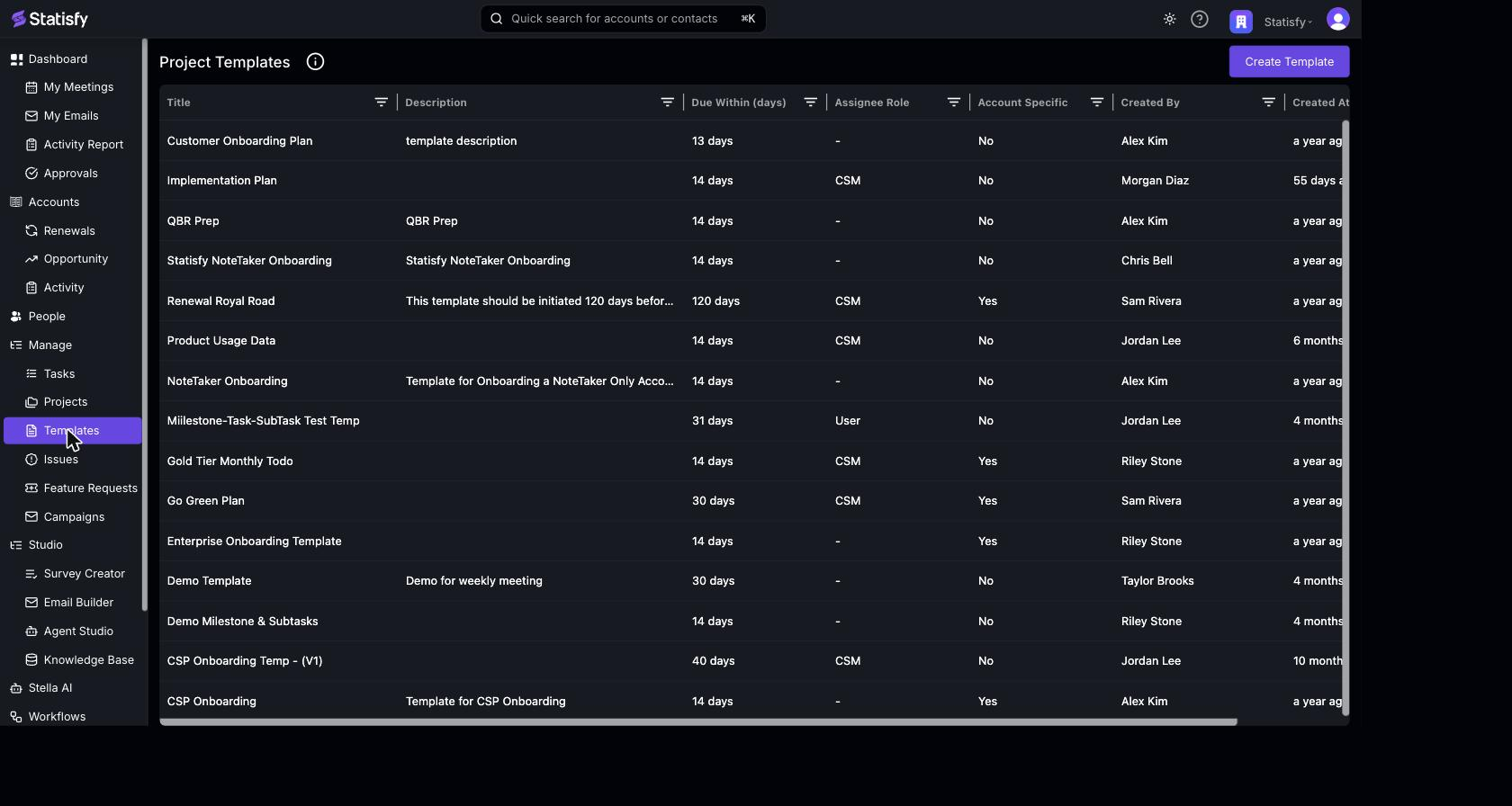The image size is (1512, 806).
Task: Open the QBR Prep template title
Action: [x=193, y=221]
